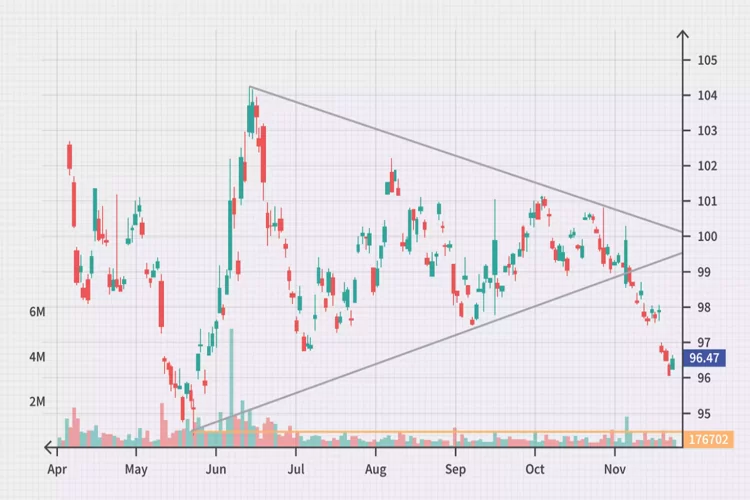Click the 97 price axis label
Viewport: 750px width, 500px height.
(704, 343)
